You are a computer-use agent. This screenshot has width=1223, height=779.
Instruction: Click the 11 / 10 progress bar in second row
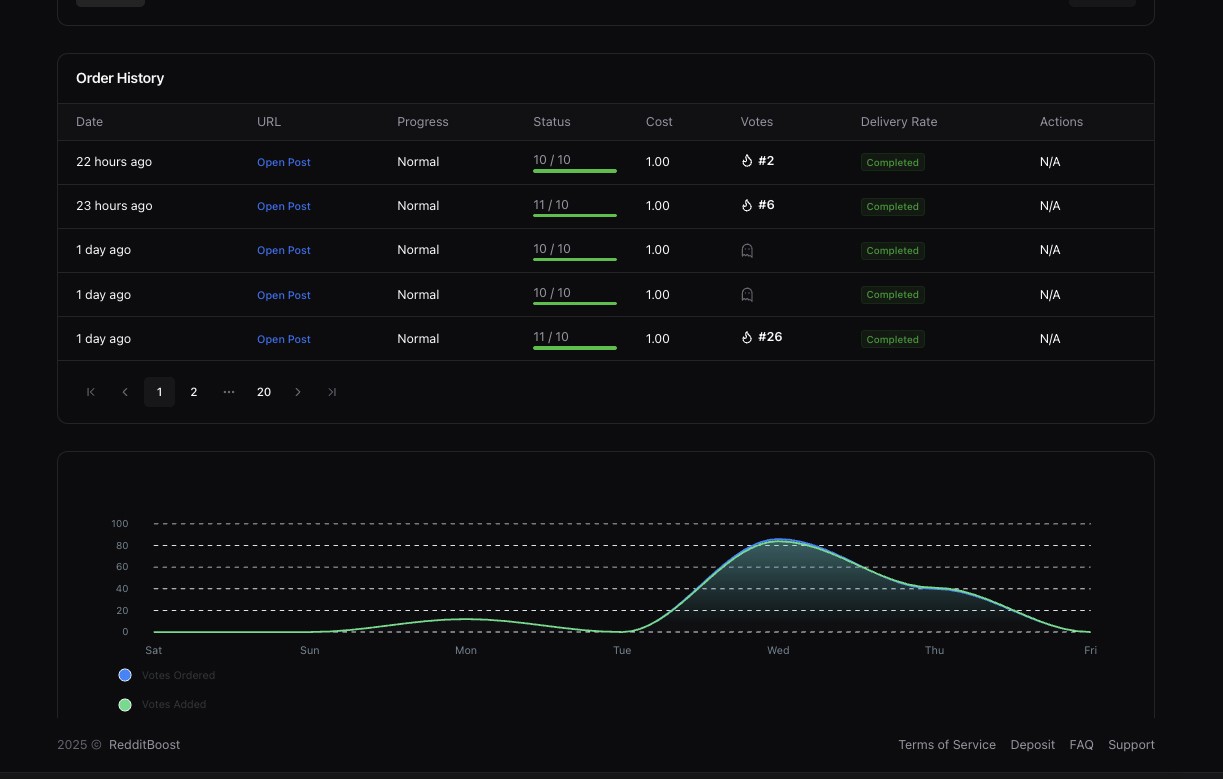(575, 215)
